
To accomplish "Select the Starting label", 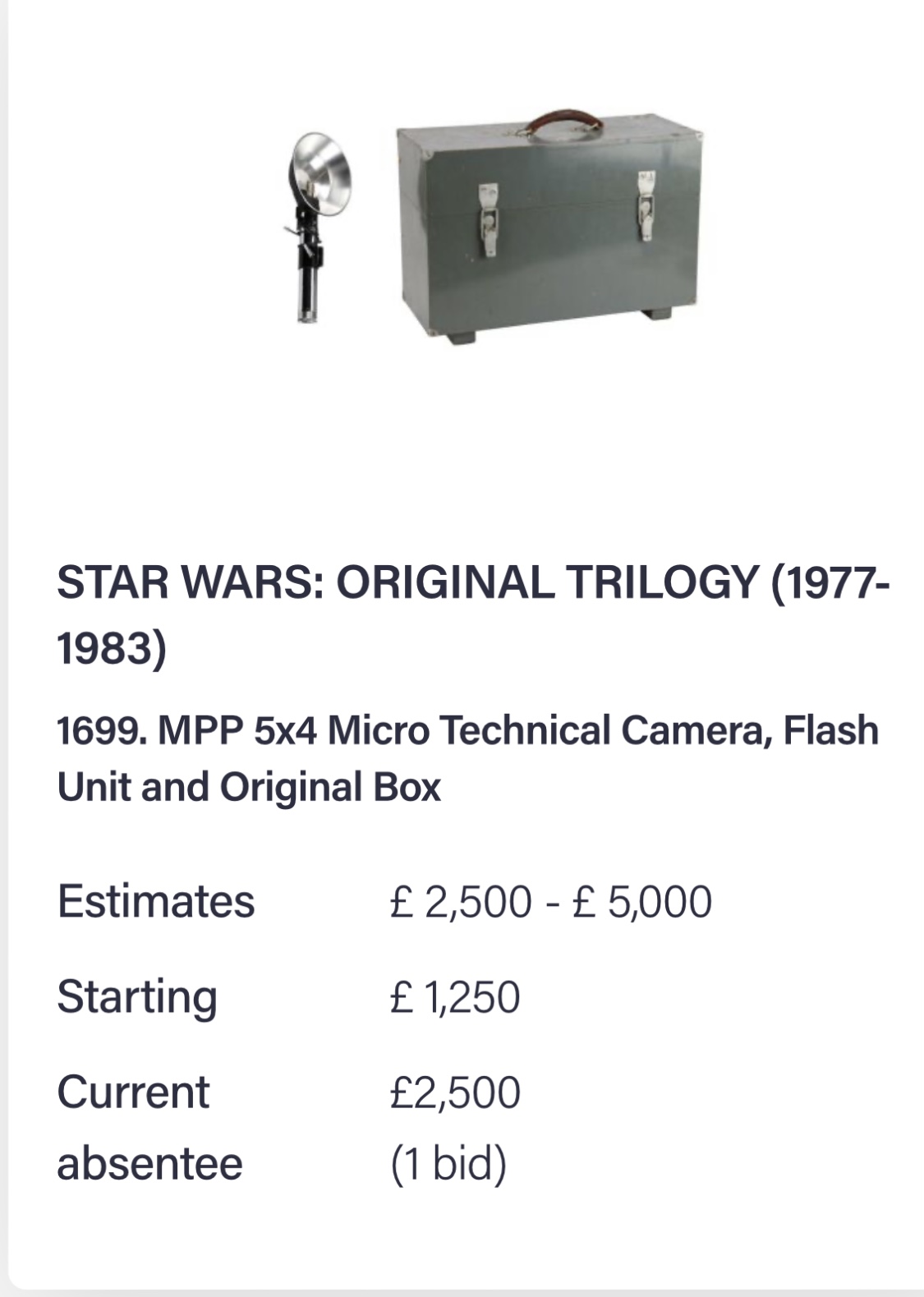I will (137, 997).
